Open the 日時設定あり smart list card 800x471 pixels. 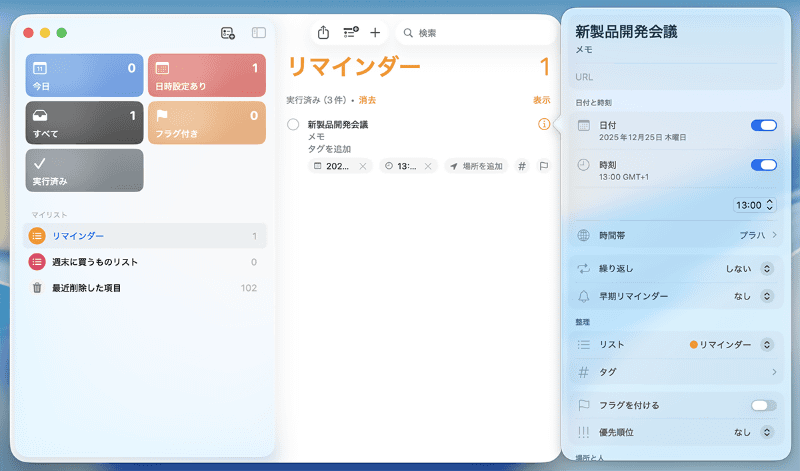tap(207, 76)
